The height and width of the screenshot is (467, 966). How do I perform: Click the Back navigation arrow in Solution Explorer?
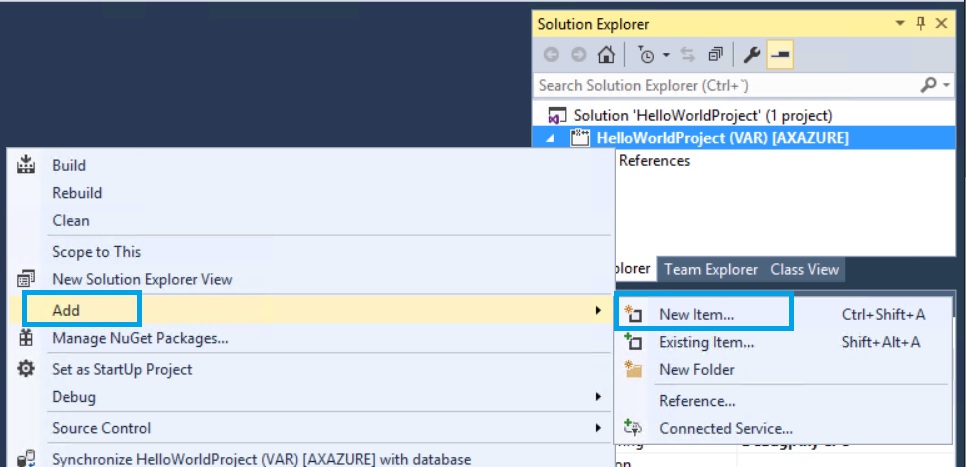pos(551,55)
